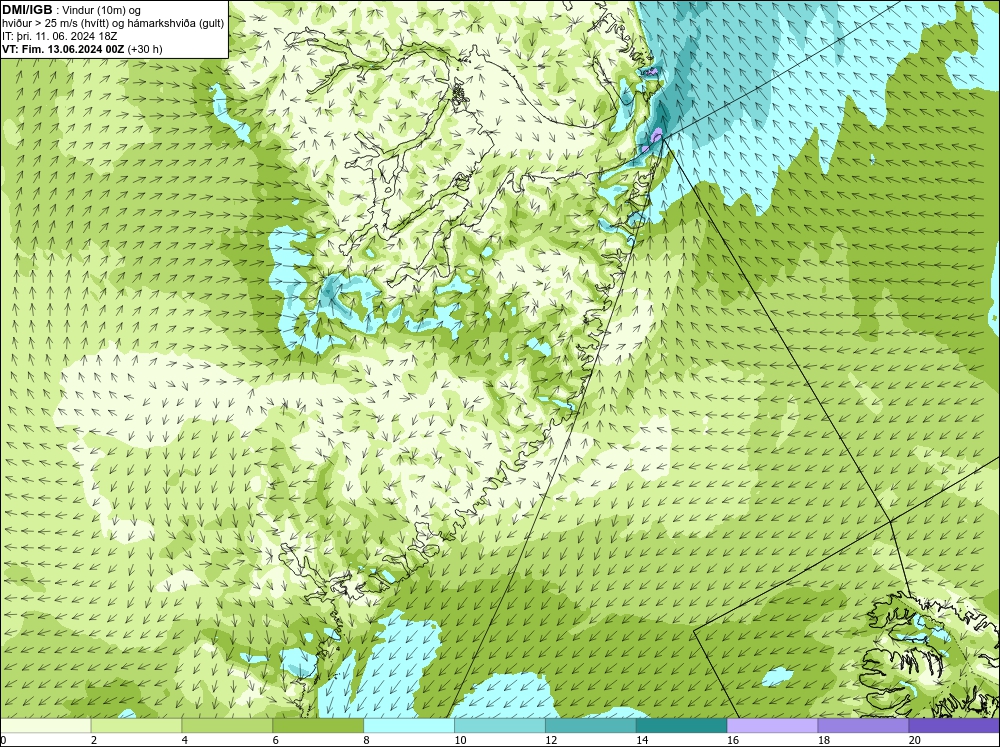Click the legend scale label '12'
Screen dimensions: 1000x747
[551, 740]
